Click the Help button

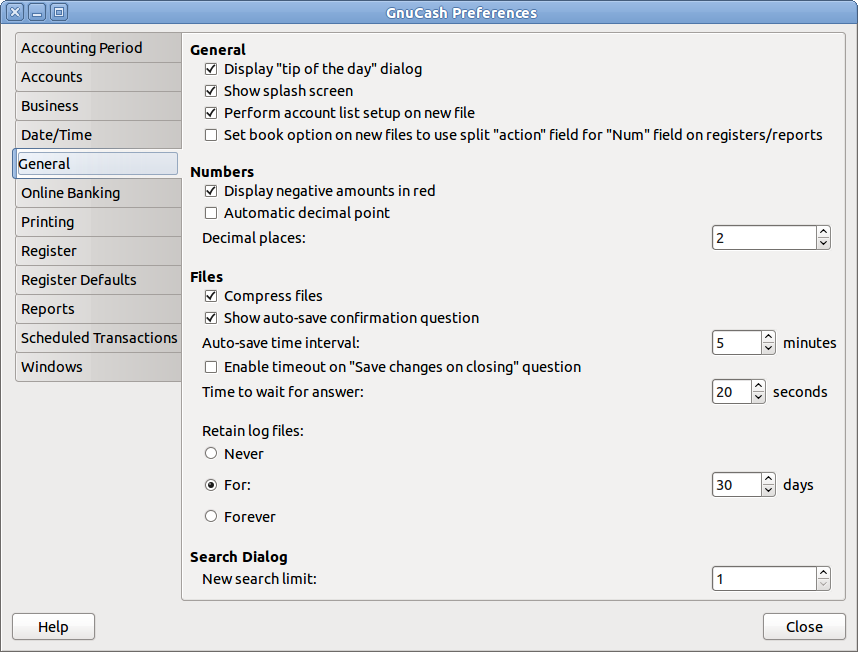53,627
